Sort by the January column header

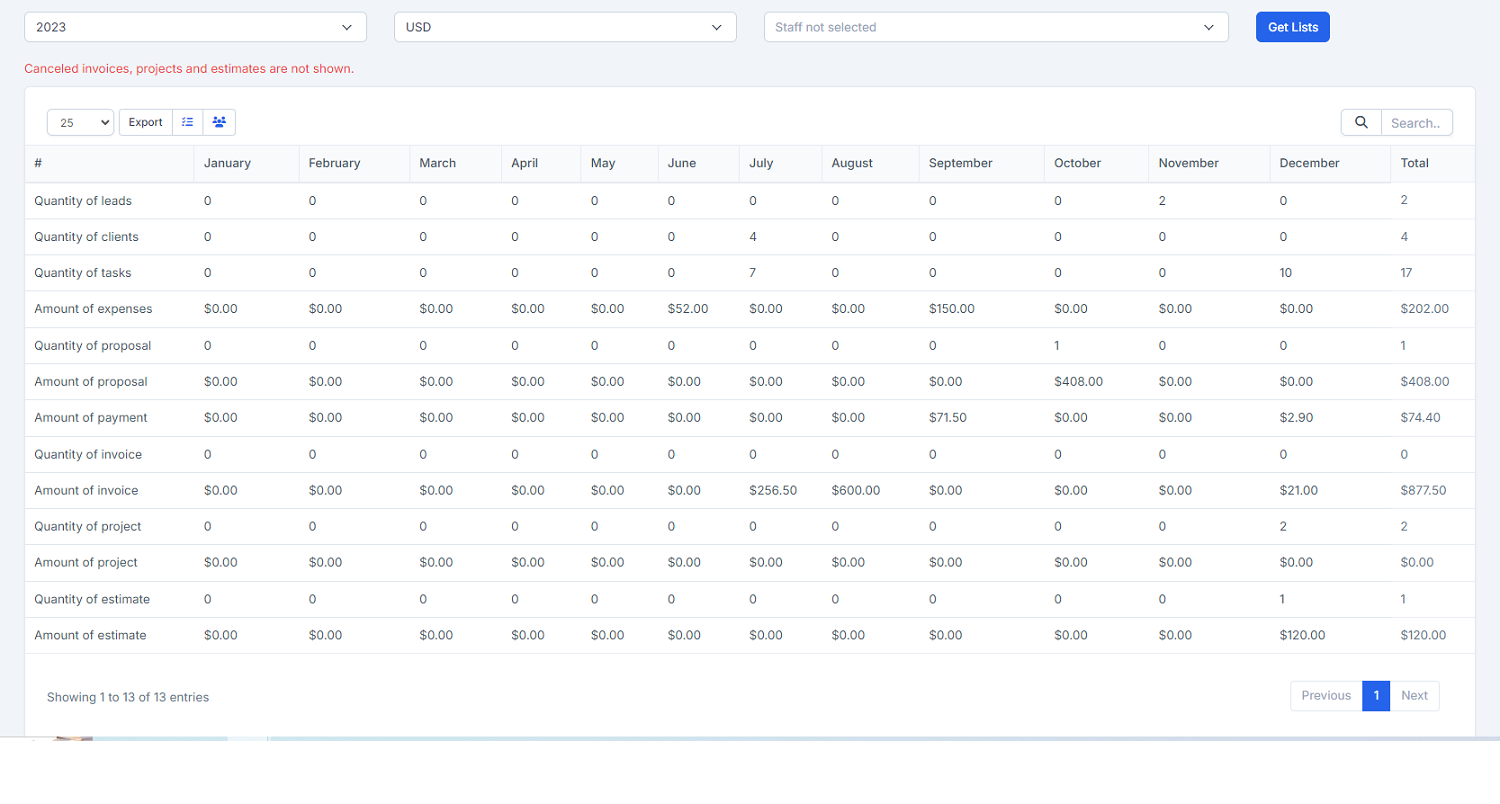click(246, 163)
